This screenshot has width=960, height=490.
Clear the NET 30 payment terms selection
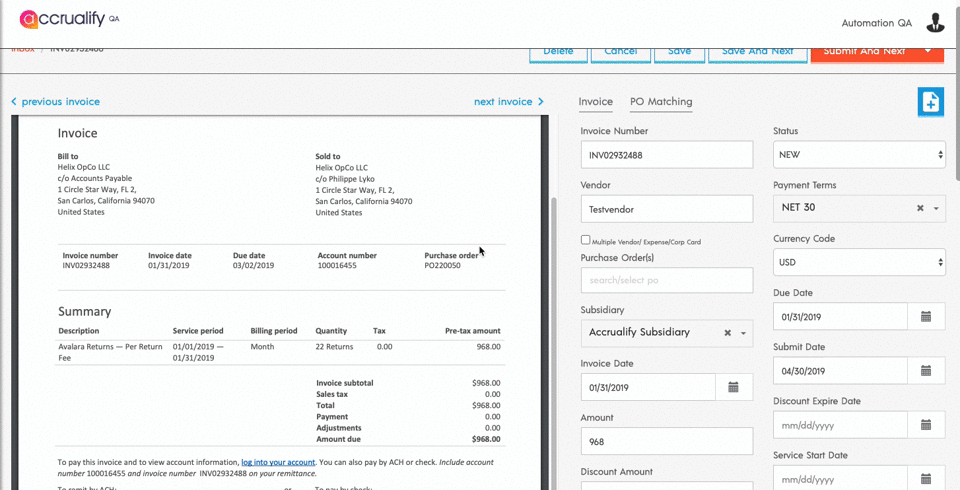tap(920, 208)
